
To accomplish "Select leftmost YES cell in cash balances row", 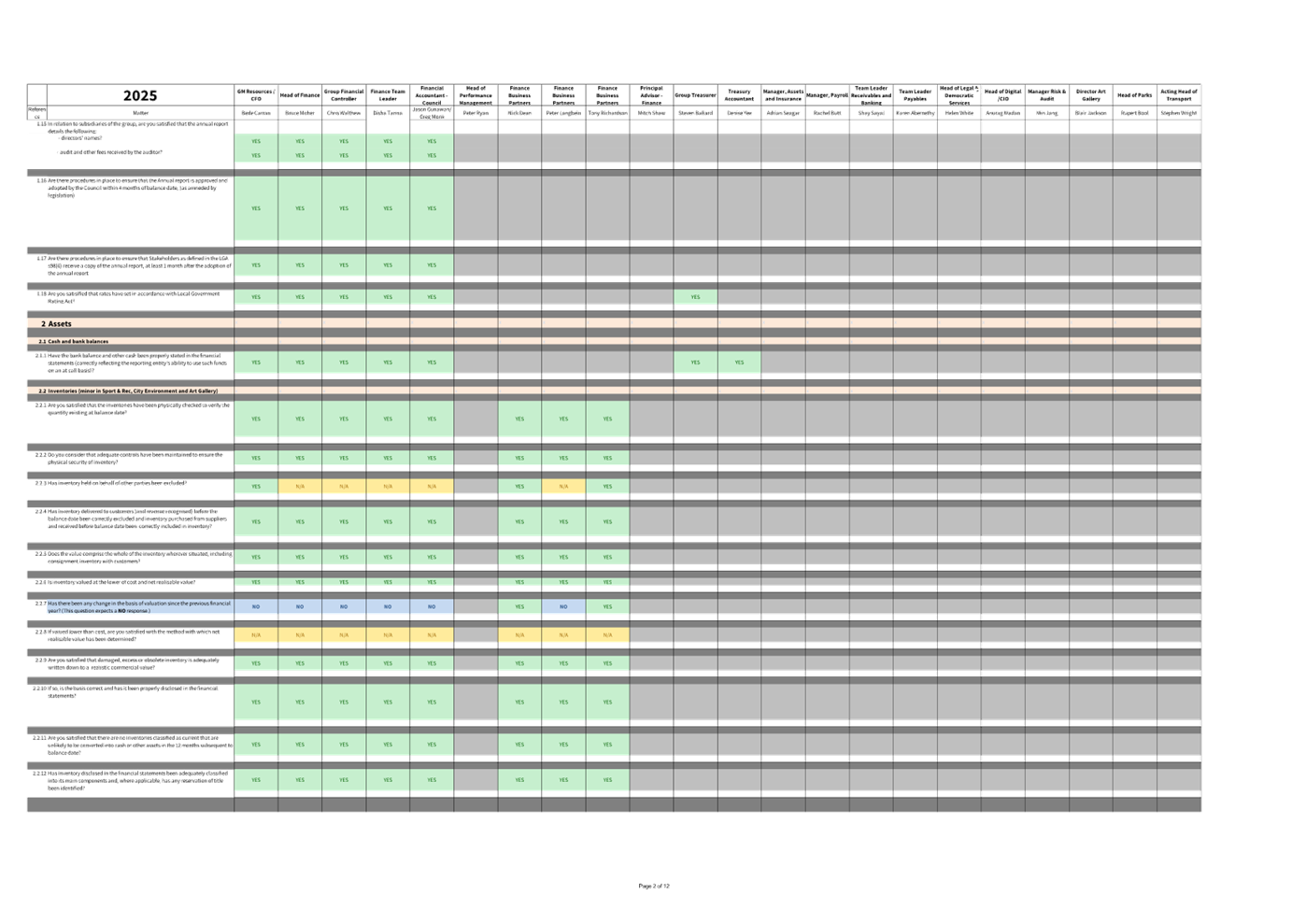I will [256, 362].
